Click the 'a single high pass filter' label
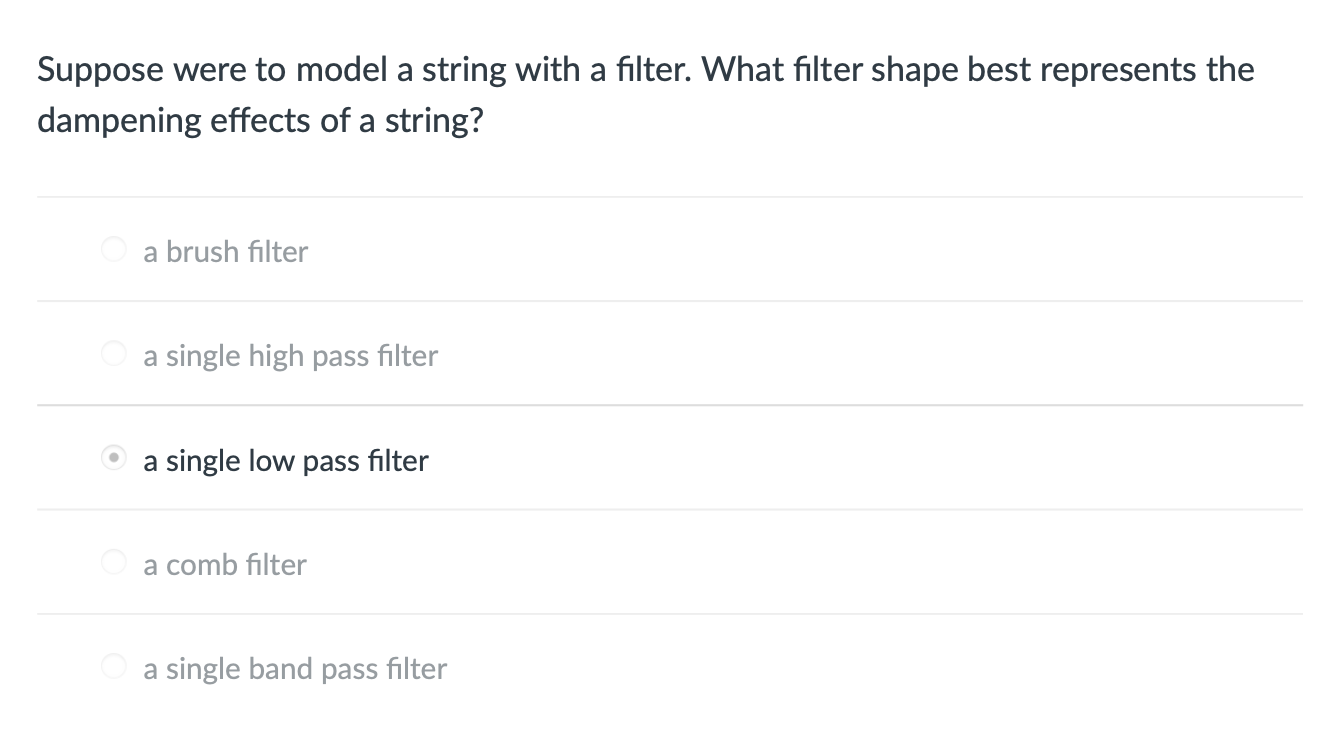The height and width of the screenshot is (748, 1342). 290,355
